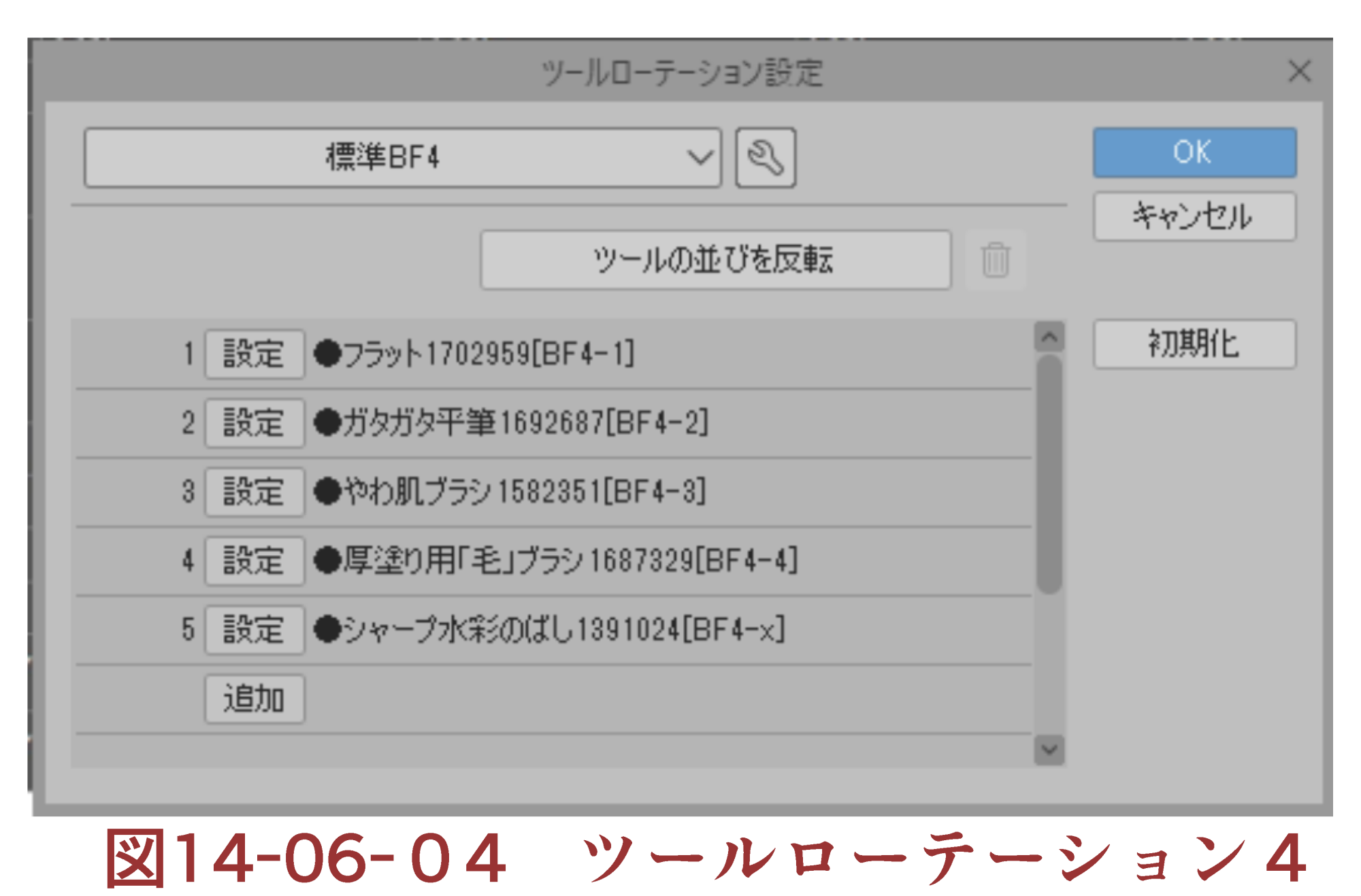The height and width of the screenshot is (896, 1361).
Task: Click the OK button
Action: (1194, 152)
